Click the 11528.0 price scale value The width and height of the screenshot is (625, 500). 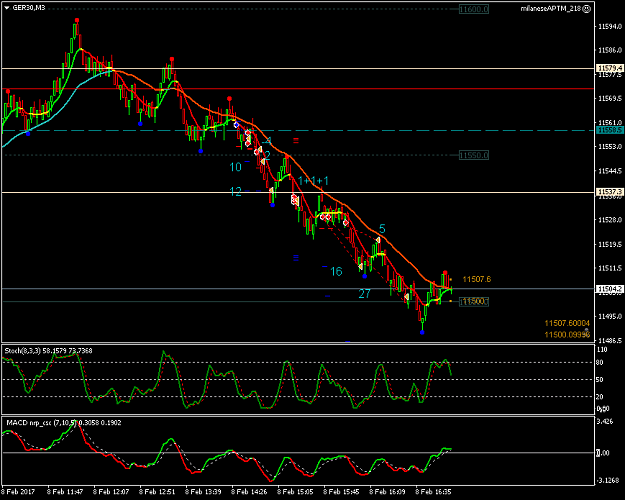pos(610,220)
